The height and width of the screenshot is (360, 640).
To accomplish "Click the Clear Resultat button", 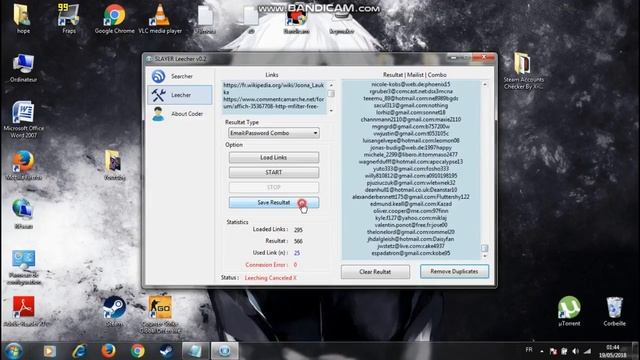I will point(375,272).
